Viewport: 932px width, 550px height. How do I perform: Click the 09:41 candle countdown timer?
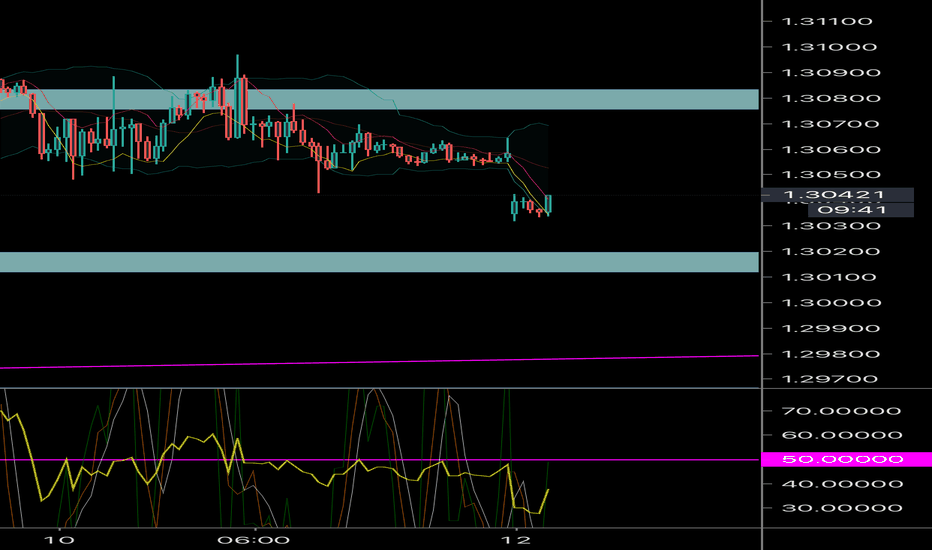838,210
